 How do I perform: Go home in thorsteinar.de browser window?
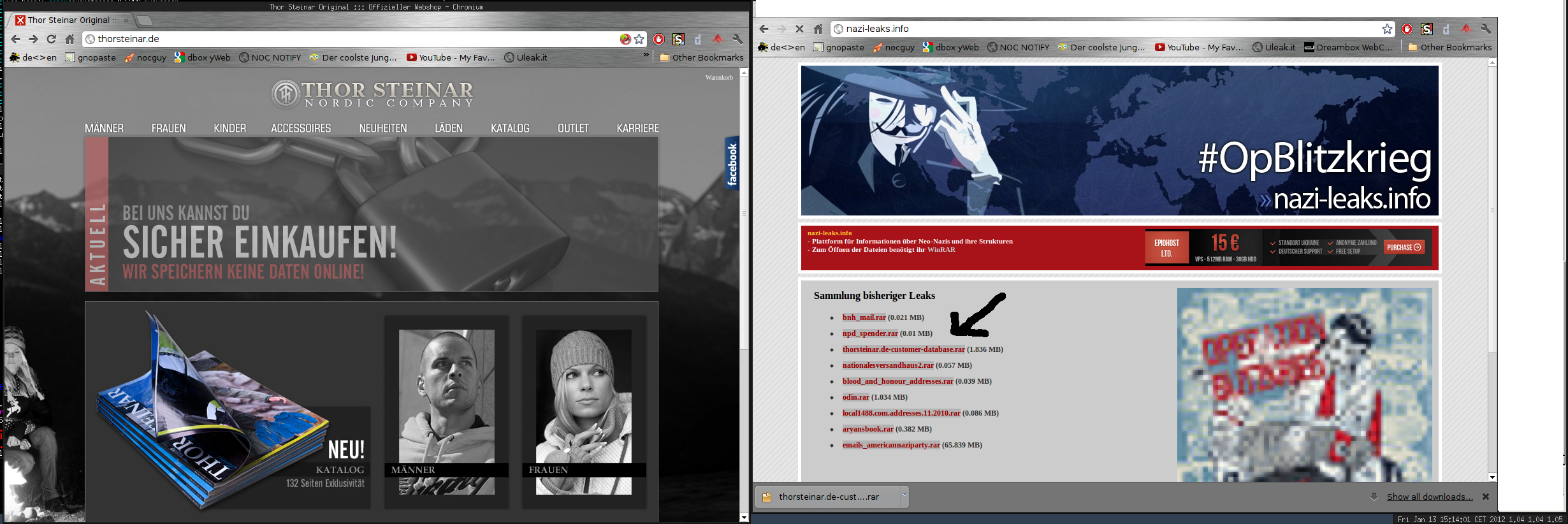point(70,39)
